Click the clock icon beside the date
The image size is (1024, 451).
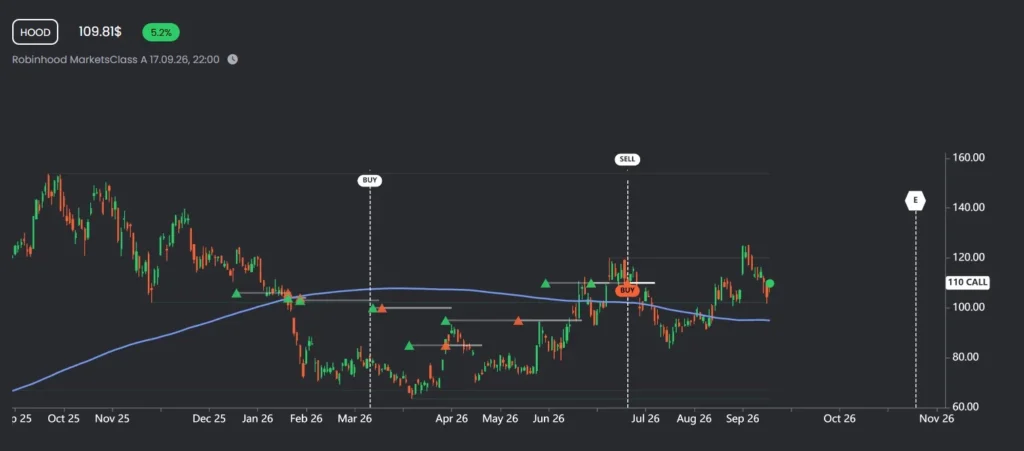tap(232, 59)
